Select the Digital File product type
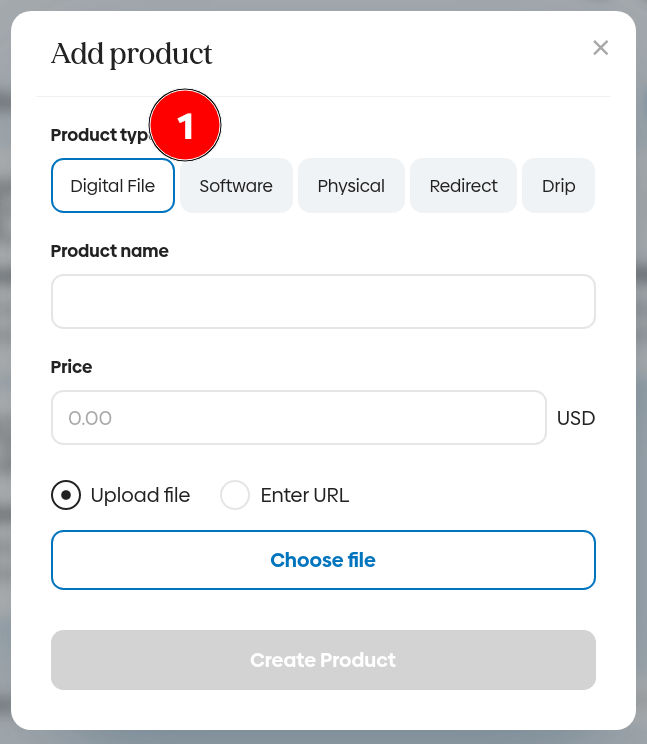647x744 pixels. coord(113,186)
